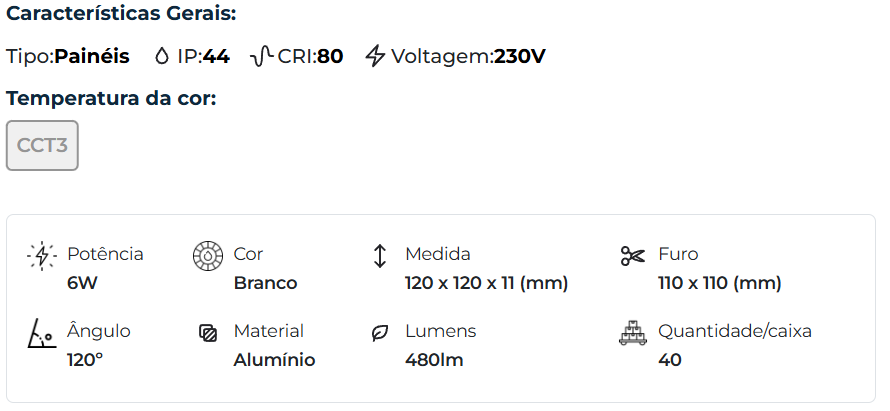Select the CCT3 color temperature option
This screenshot has height=411, width=890.
click(x=42, y=146)
